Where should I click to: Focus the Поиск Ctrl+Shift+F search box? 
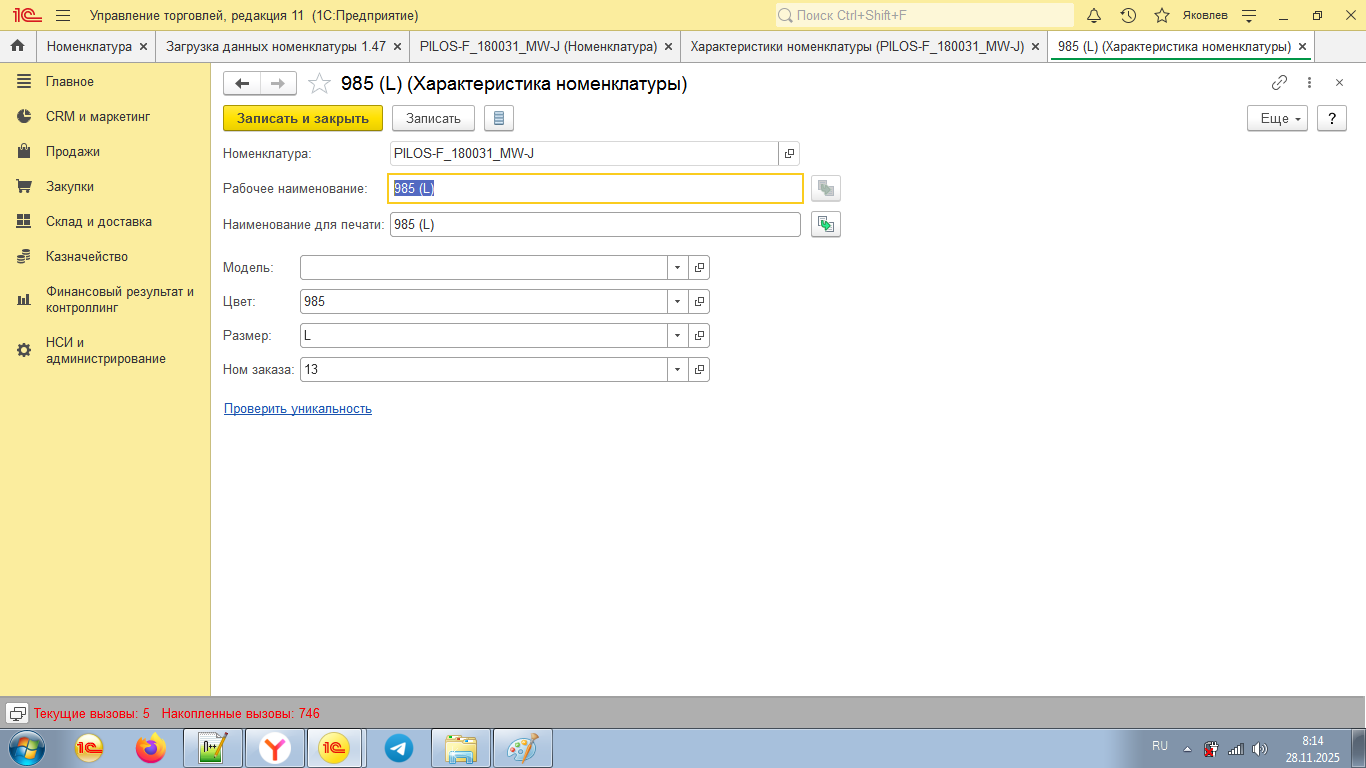tap(924, 16)
